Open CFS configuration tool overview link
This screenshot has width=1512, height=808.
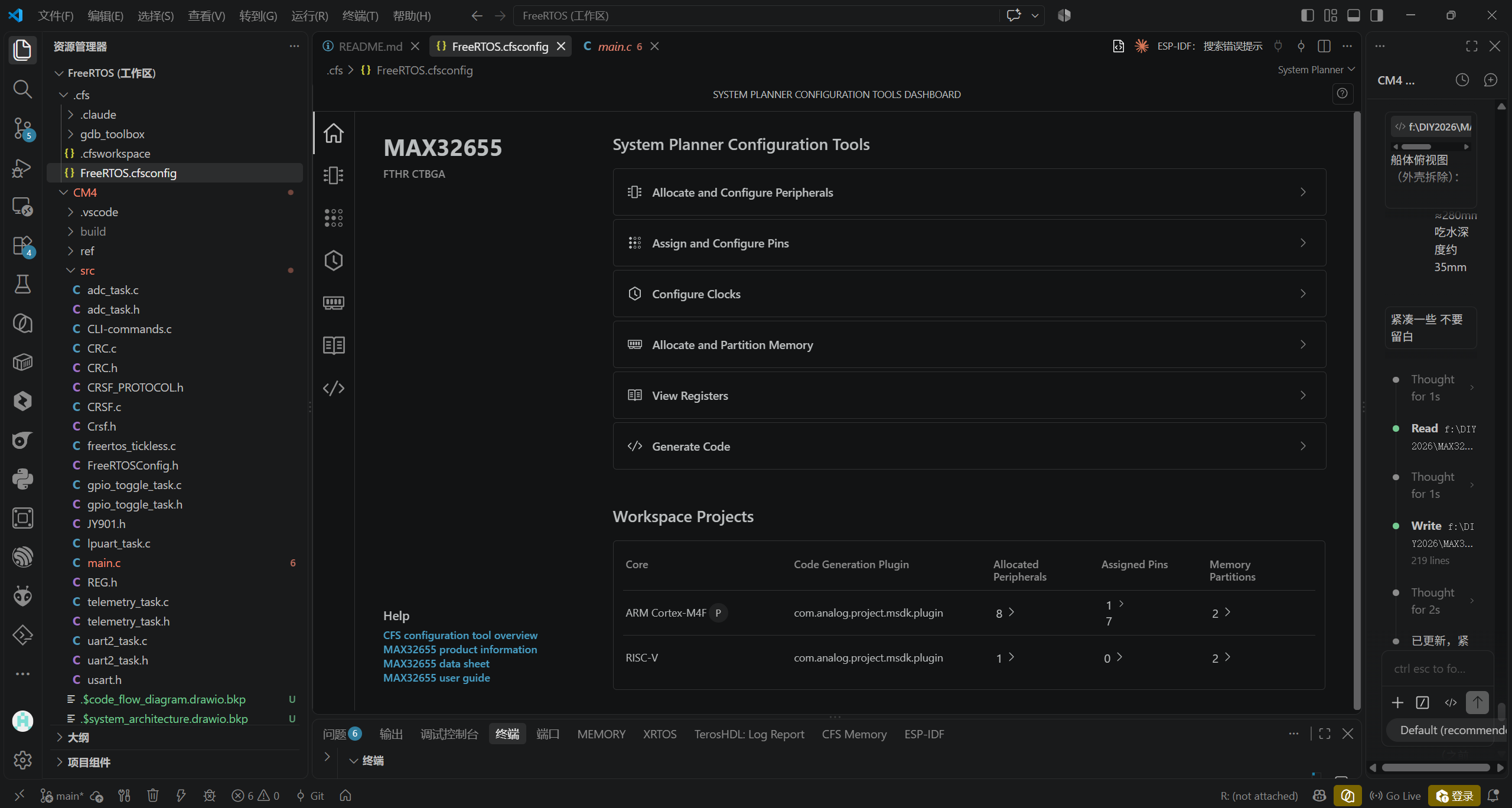(x=460, y=636)
